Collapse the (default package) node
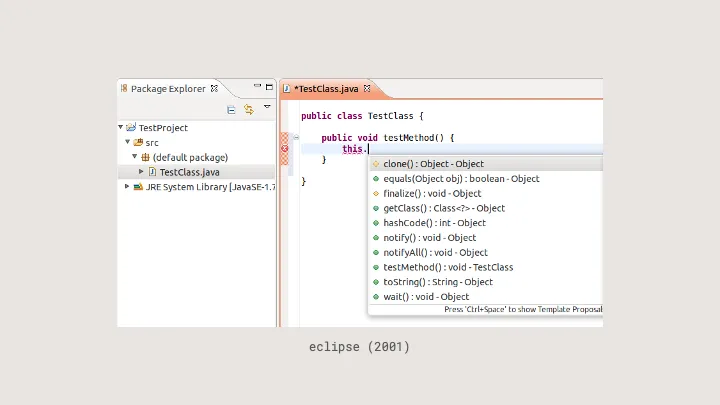Viewport: 720px width, 405px height. (x=135, y=157)
